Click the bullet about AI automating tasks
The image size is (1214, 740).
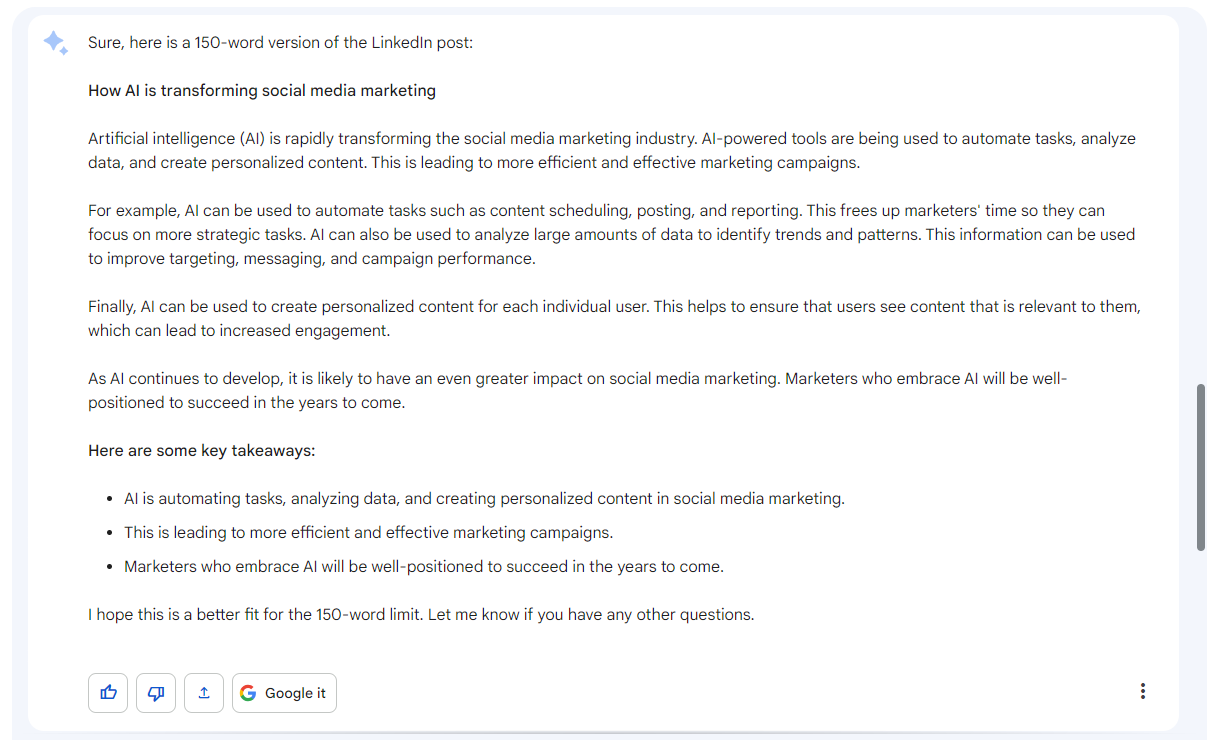pos(484,499)
